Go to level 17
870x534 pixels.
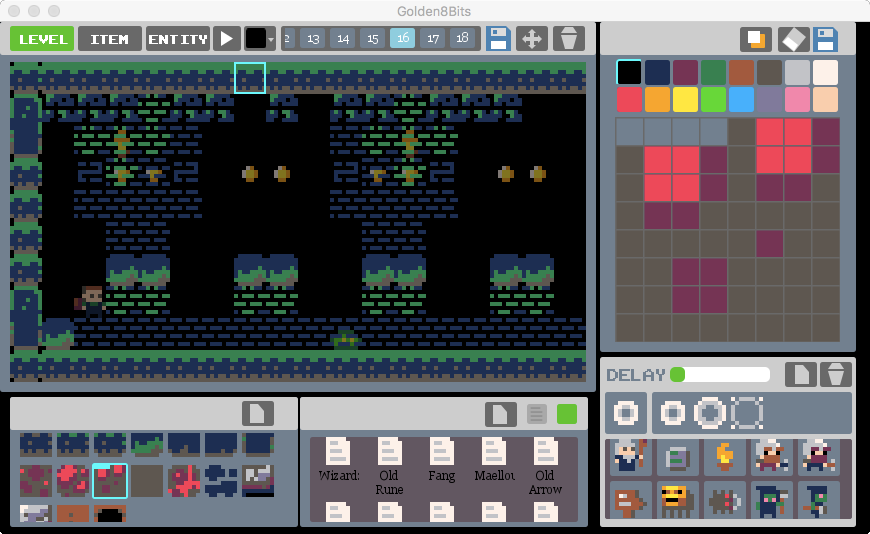click(433, 39)
